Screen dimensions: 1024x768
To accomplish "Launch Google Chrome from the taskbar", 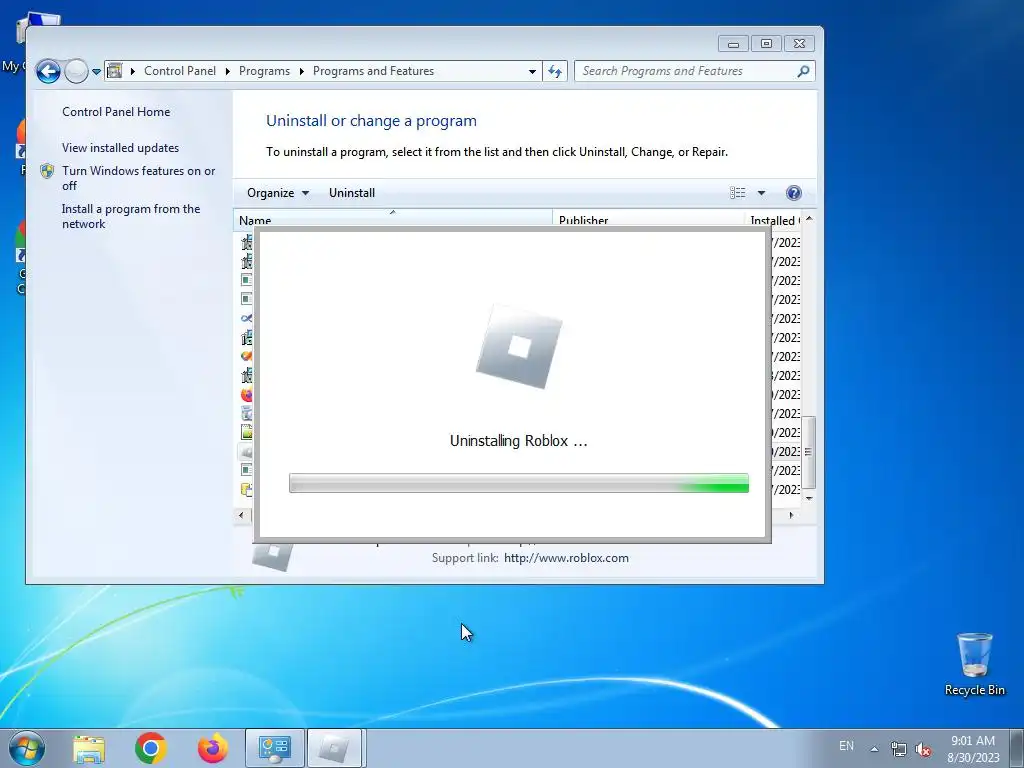I will (x=151, y=748).
